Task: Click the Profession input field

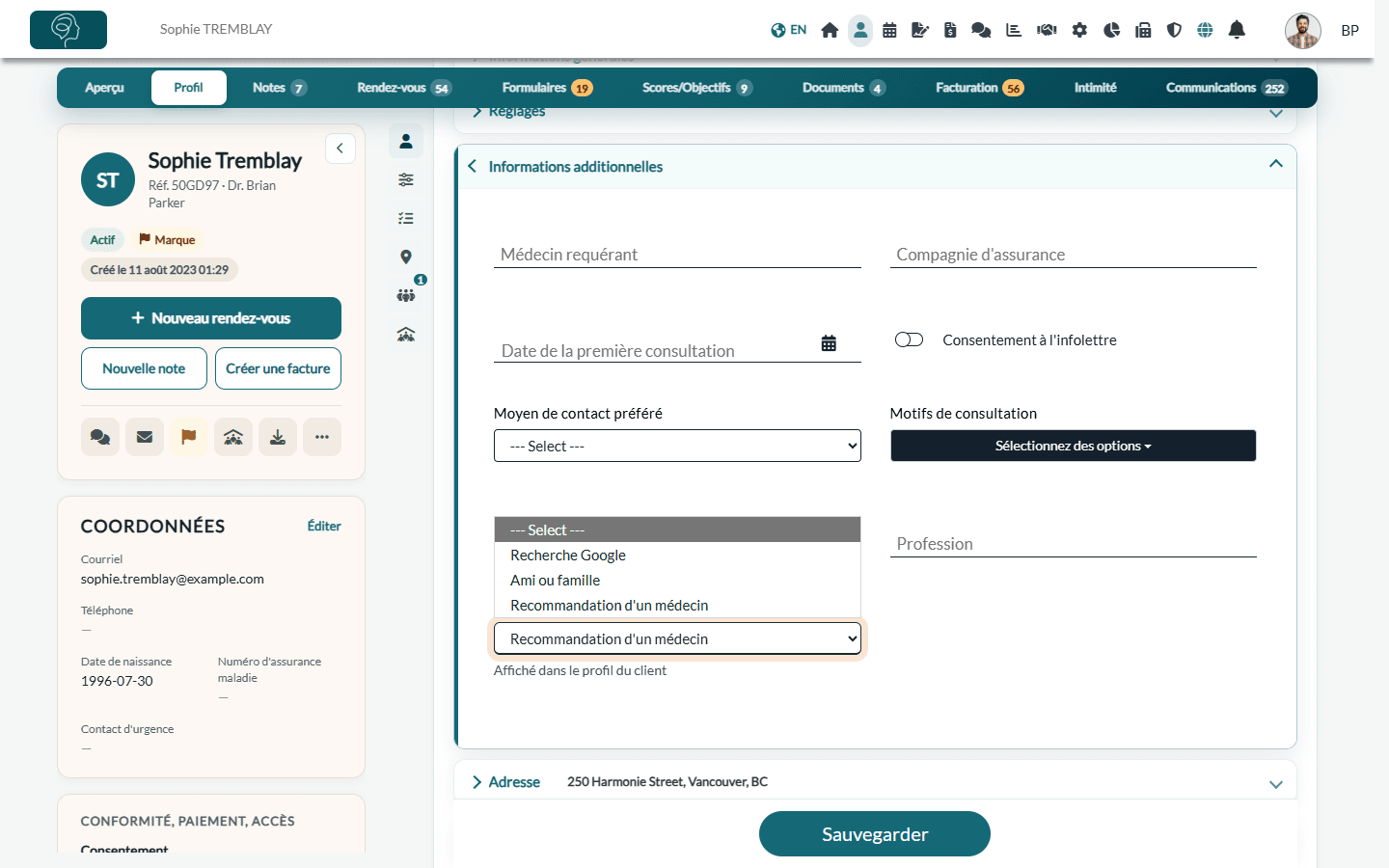Action: pos(1073,544)
